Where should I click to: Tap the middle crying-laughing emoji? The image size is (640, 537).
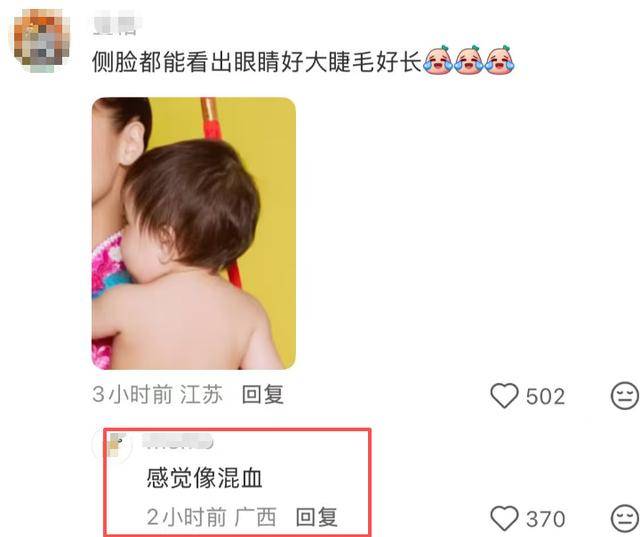tap(469, 60)
